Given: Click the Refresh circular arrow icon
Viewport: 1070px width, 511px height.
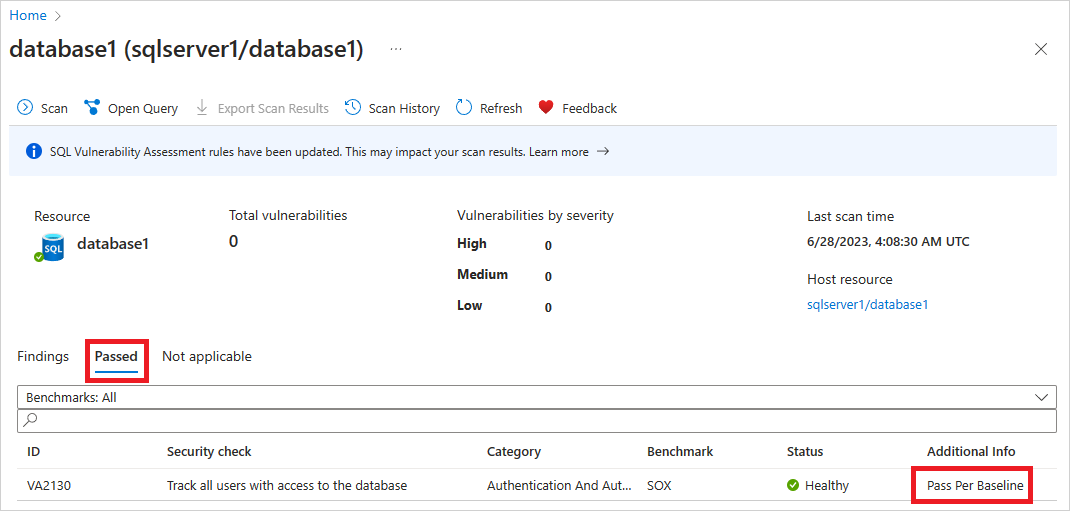Looking at the screenshot, I should [x=464, y=108].
